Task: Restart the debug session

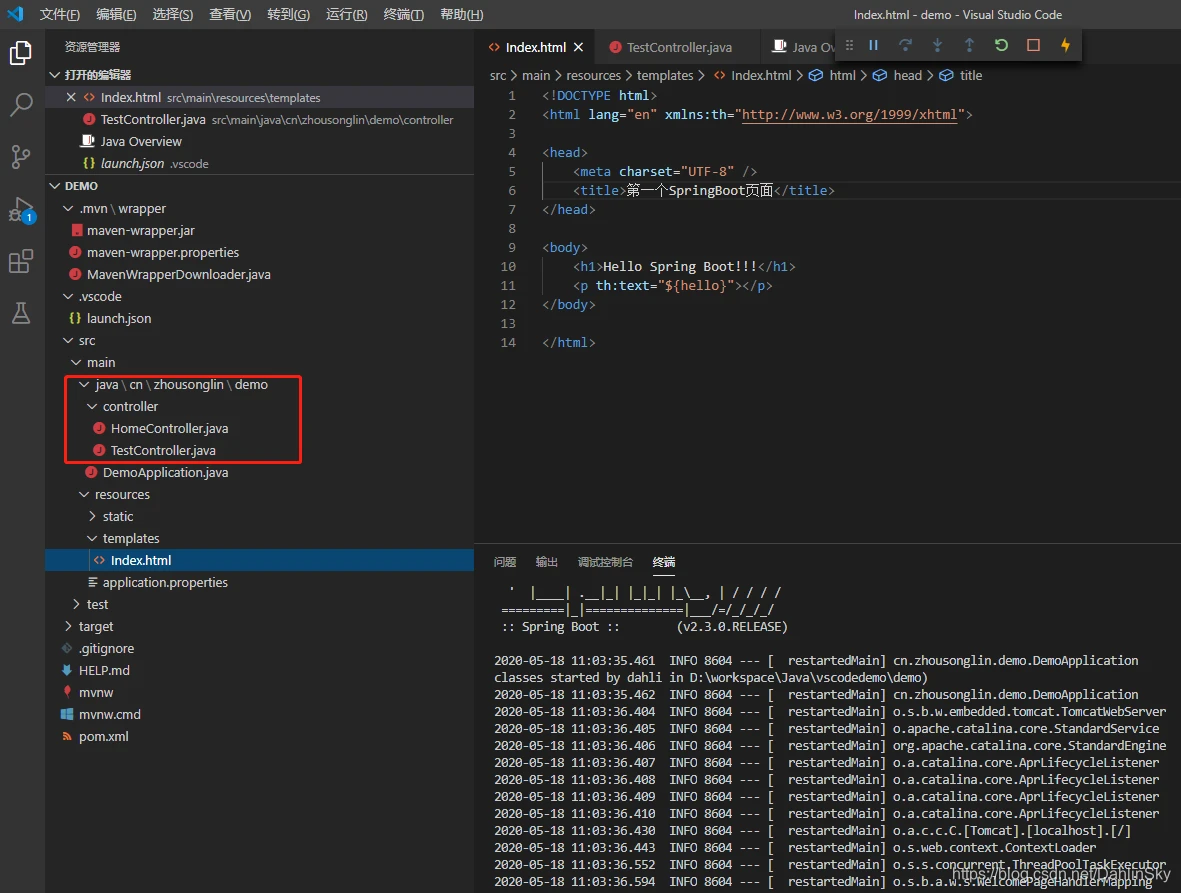Action: [x=1001, y=45]
